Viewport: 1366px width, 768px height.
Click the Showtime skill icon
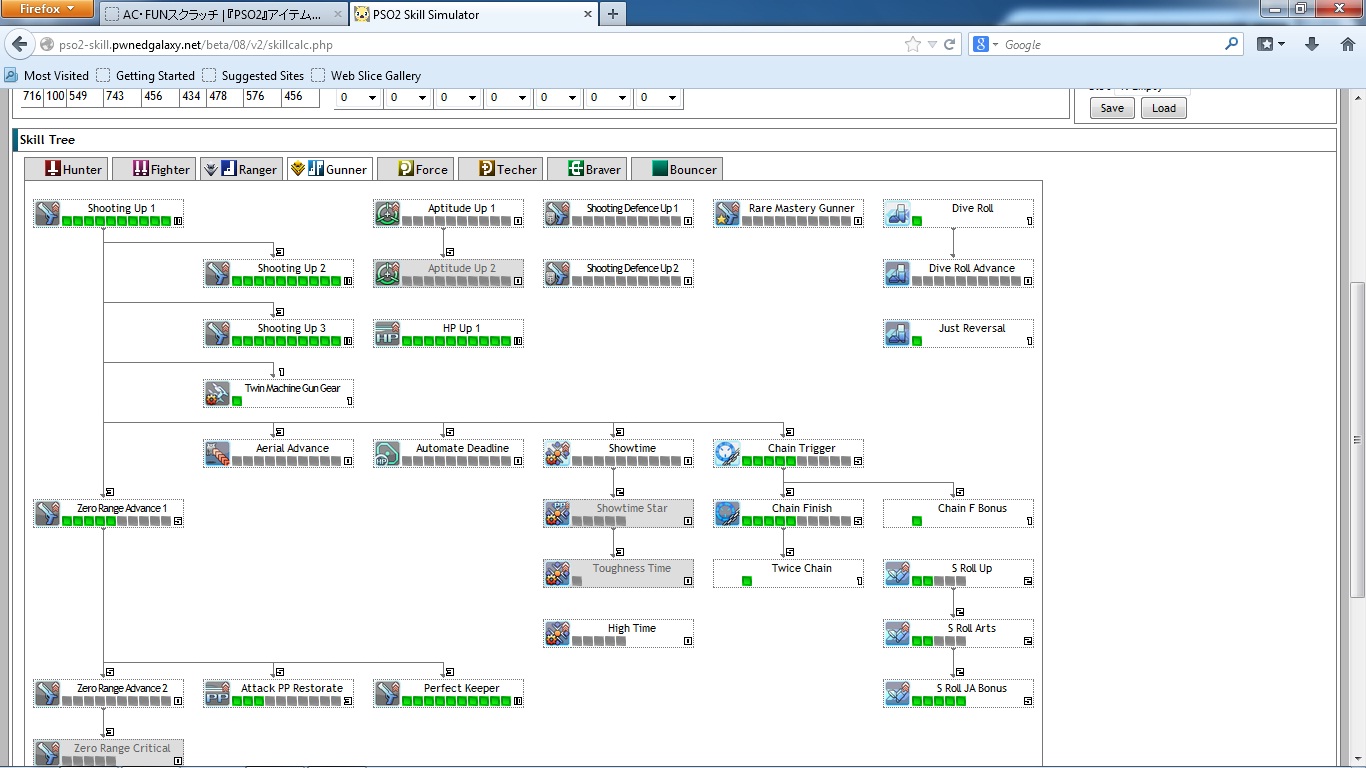[558, 454]
